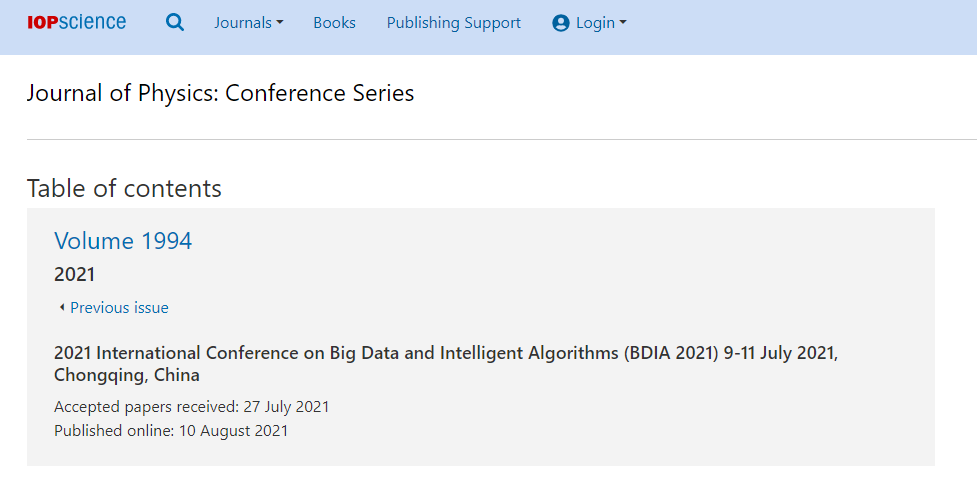Open the Volume 1994 link
Viewport: 977px width, 487px height.
[x=123, y=240]
